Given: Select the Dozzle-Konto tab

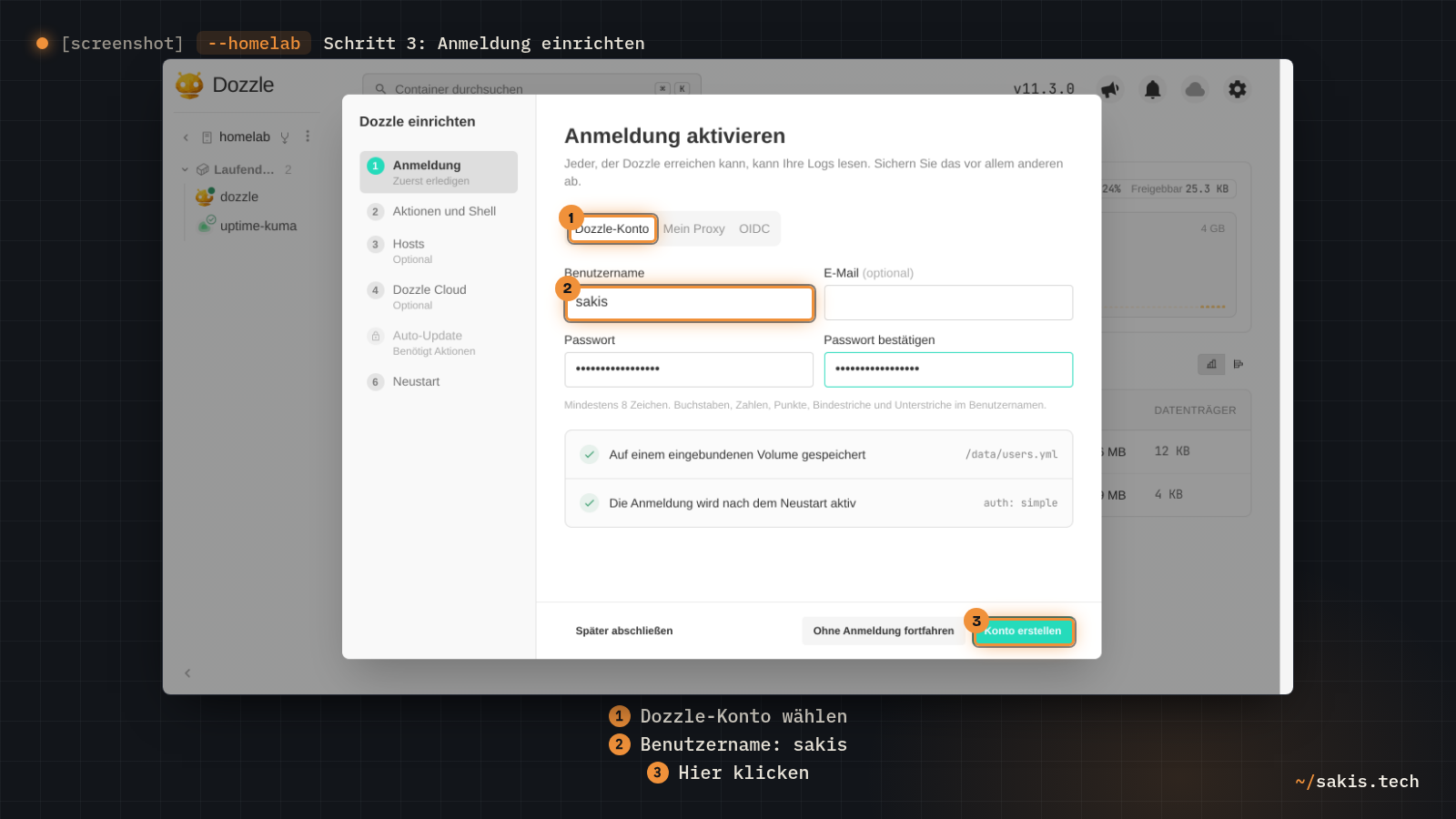Looking at the screenshot, I should pos(612,228).
